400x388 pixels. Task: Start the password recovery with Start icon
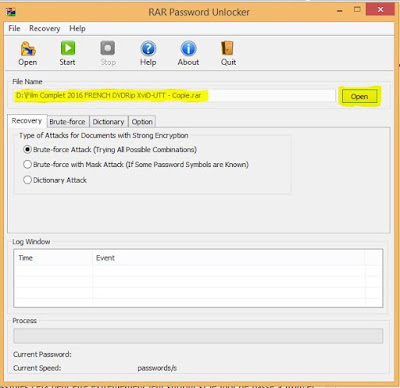[67, 53]
